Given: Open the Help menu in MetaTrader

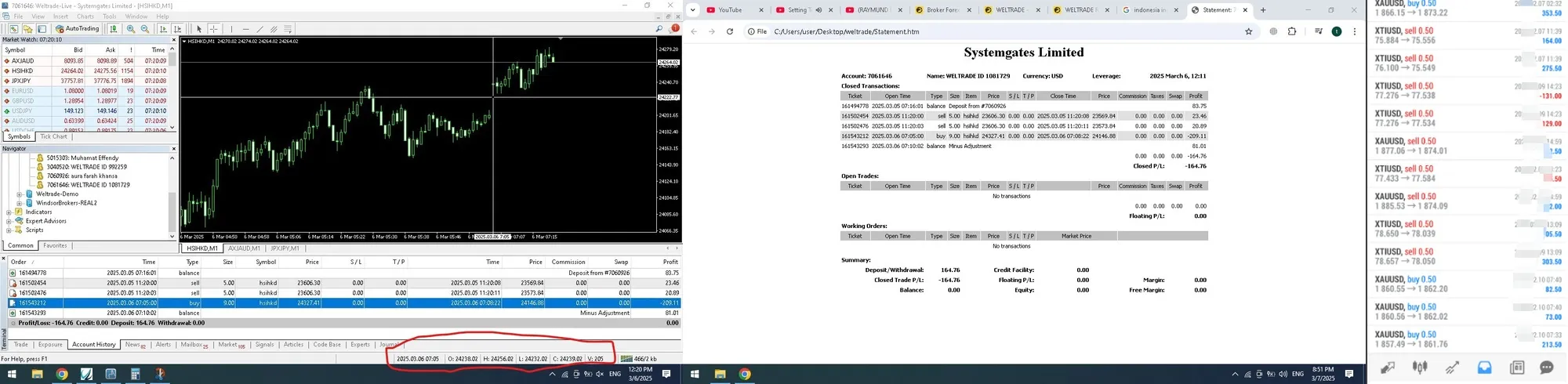Looking at the screenshot, I should [162, 16].
